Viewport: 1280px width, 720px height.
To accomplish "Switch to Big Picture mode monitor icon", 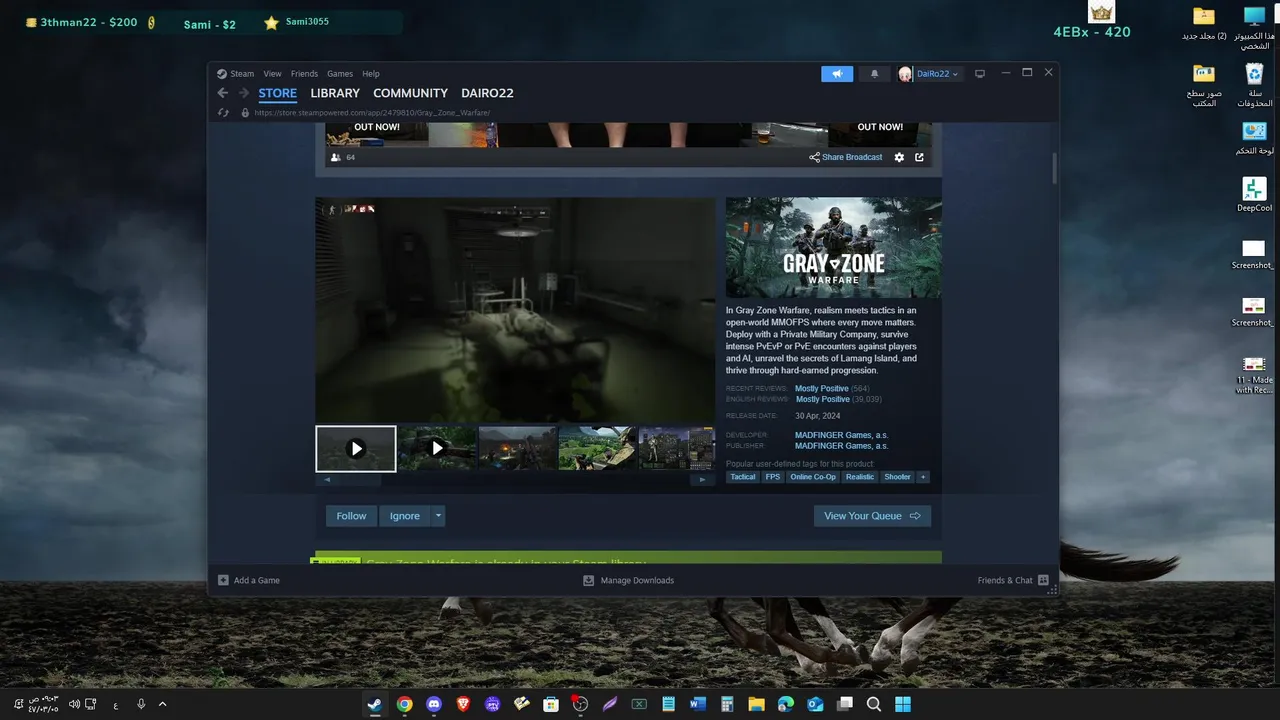I will pyautogui.click(x=980, y=74).
